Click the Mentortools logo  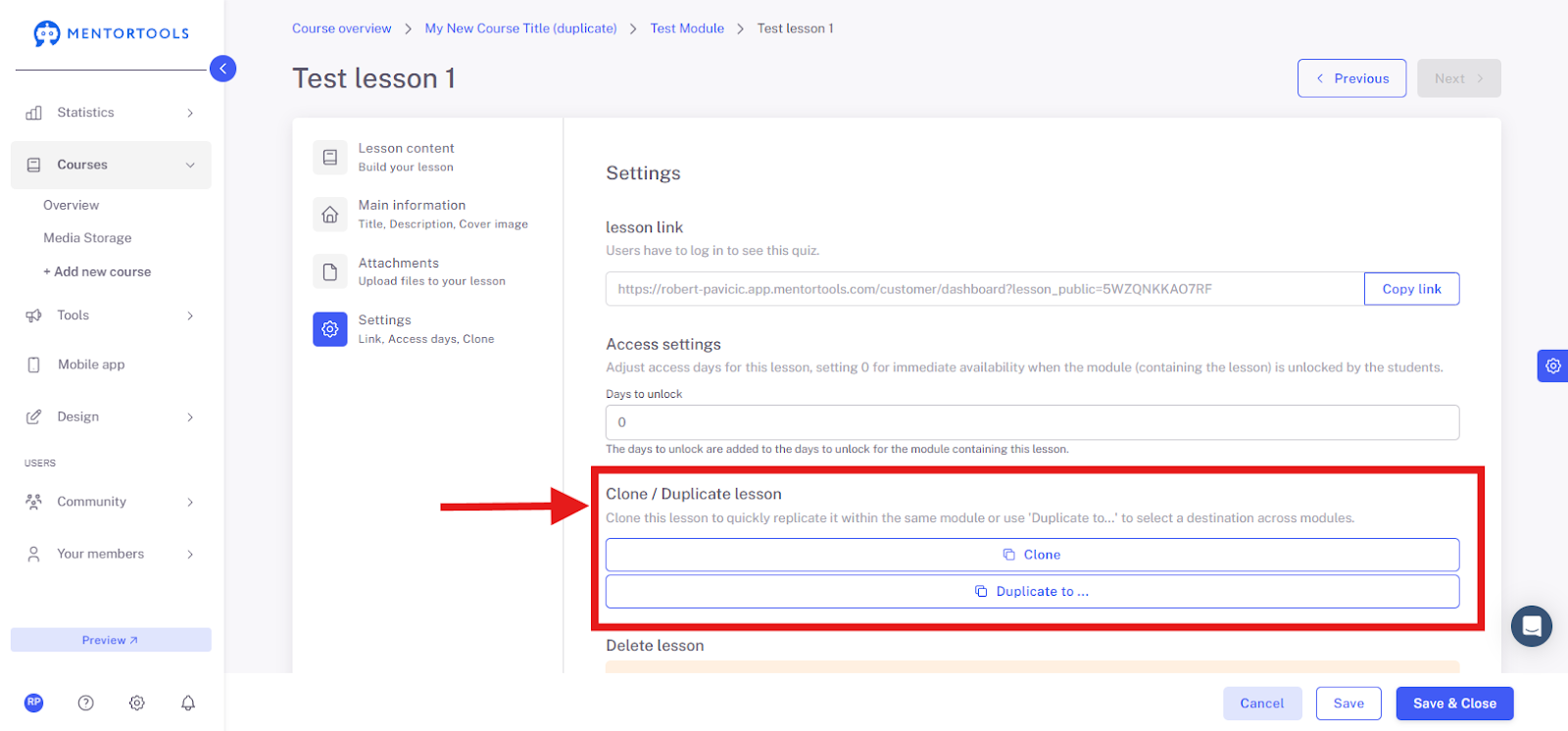coord(111,33)
